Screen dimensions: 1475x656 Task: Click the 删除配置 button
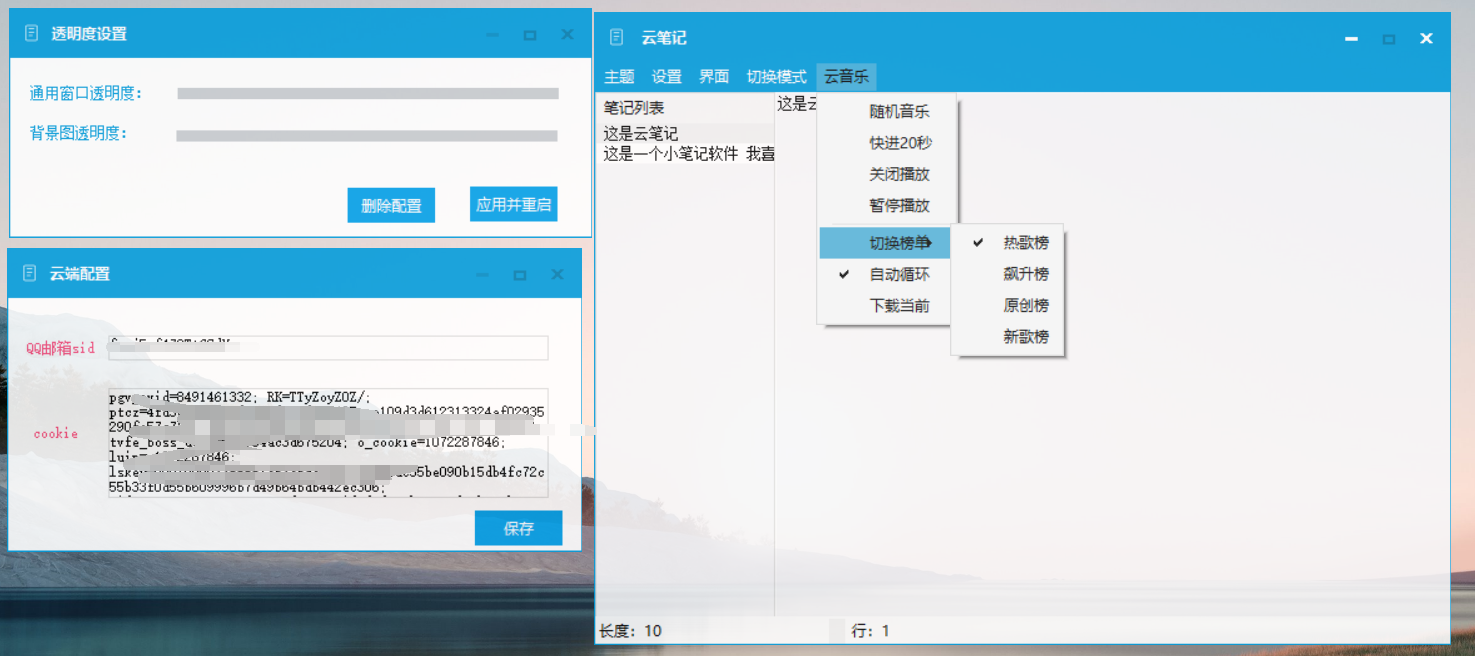pyautogui.click(x=391, y=204)
